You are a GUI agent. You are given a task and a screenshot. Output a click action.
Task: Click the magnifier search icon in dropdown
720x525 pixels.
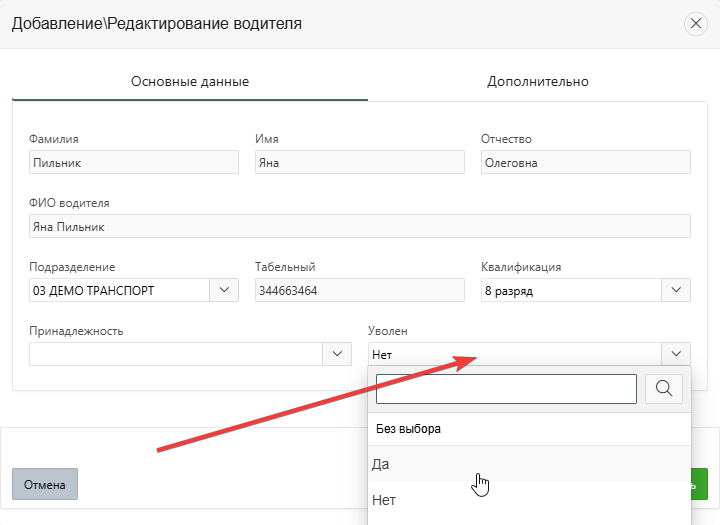click(664, 389)
